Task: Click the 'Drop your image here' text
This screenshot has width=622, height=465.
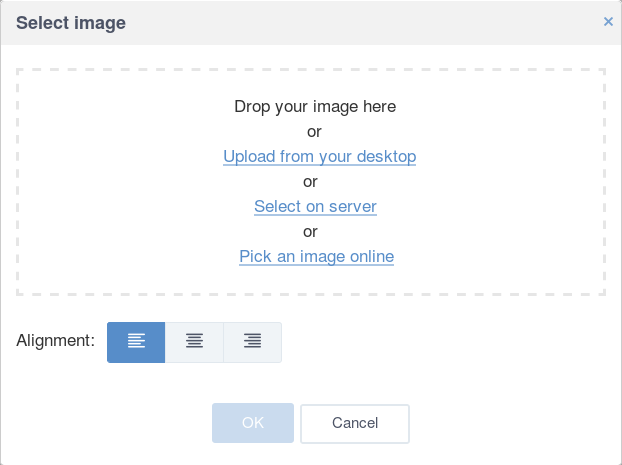Action: point(315,106)
